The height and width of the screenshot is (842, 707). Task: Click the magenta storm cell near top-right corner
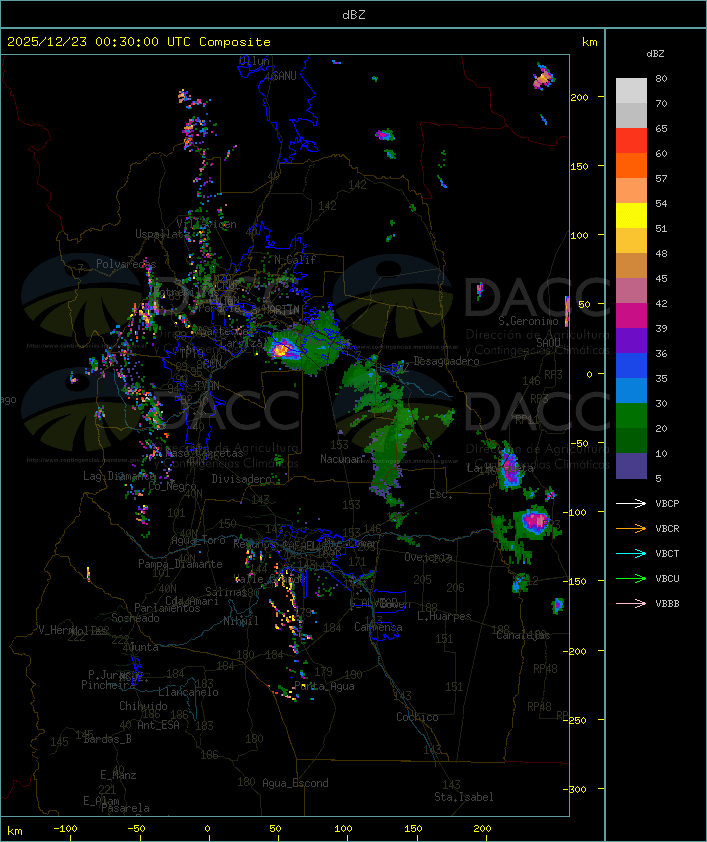543,78
